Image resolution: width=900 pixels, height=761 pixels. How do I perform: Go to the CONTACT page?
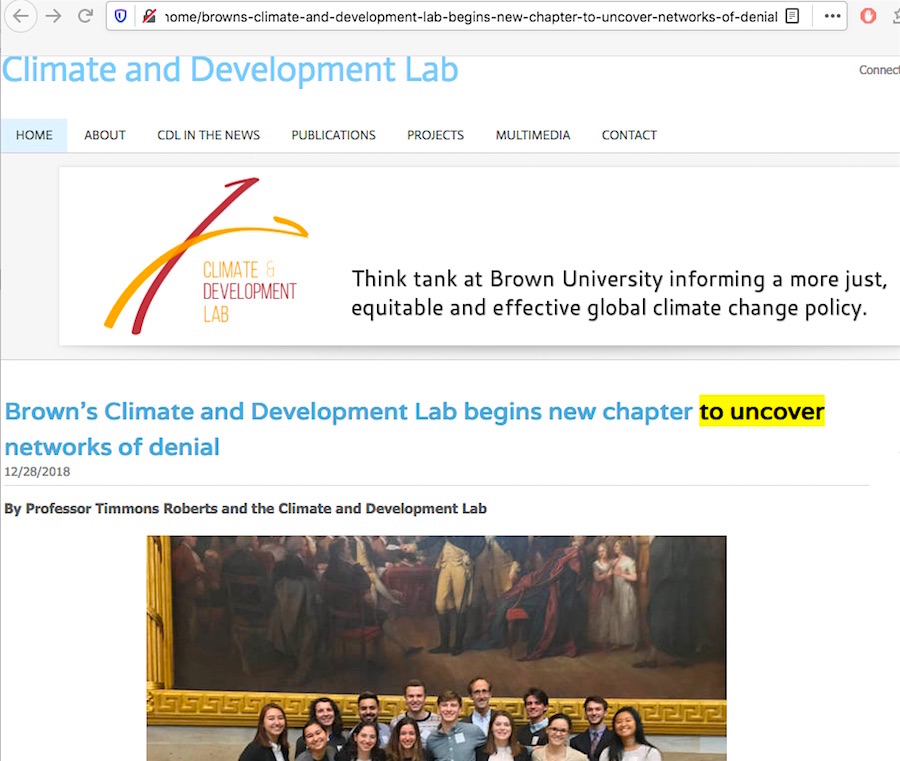coord(629,135)
